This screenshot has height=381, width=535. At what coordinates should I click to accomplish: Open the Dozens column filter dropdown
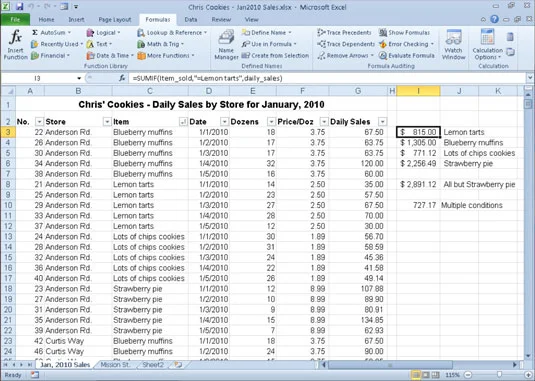click(271, 122)
